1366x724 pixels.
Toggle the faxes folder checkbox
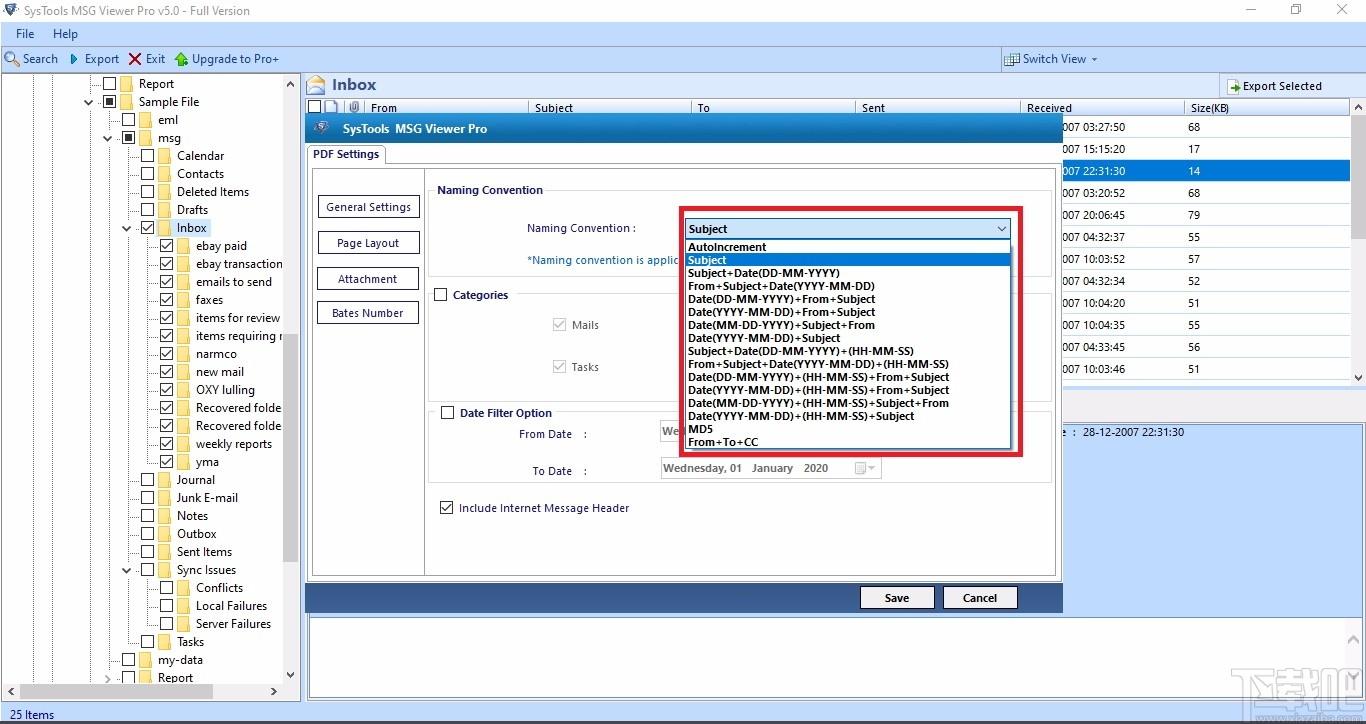pyautogui.click(x=166, y=300)
